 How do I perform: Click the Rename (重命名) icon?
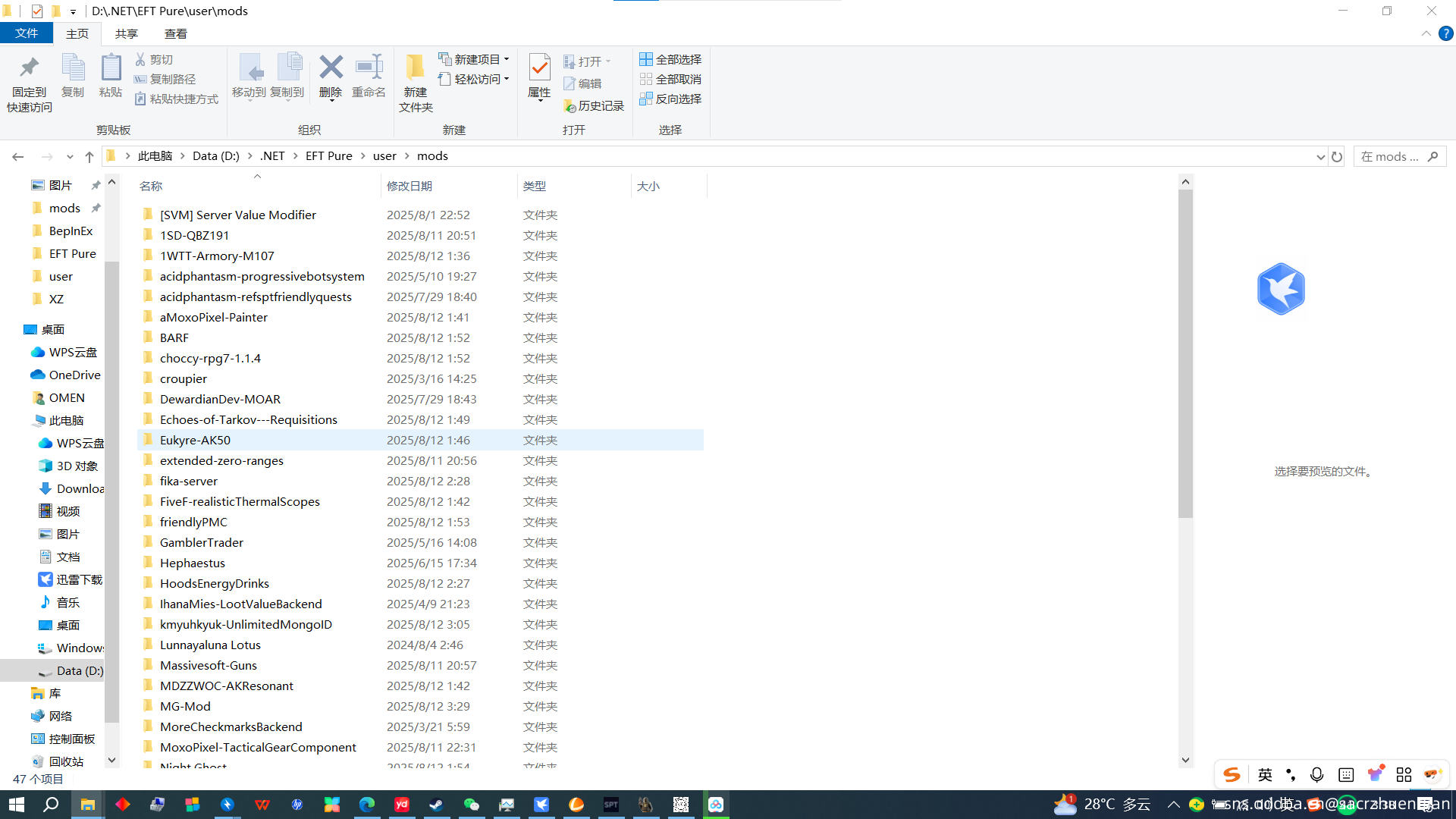369,67
